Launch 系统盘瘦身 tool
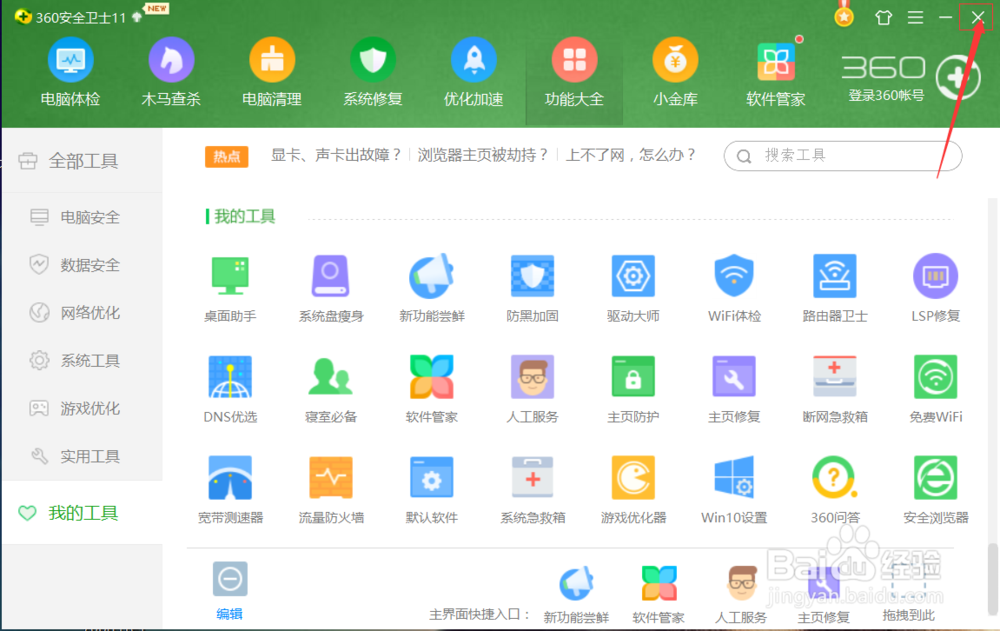The width and height of the screenshot is (1000, 631). (331, 288)
